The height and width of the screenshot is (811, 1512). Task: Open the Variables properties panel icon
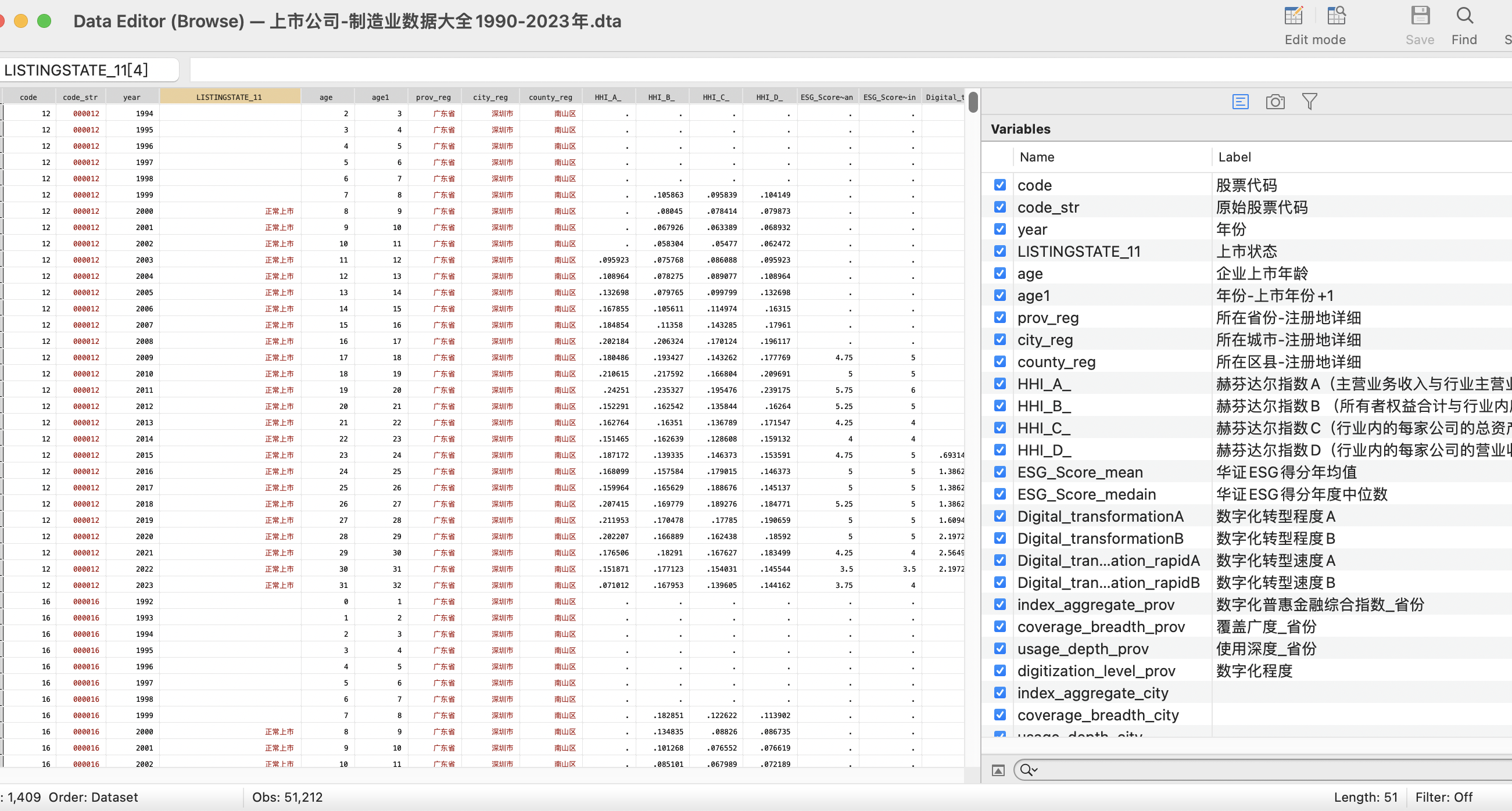[x=1239, y=102]
